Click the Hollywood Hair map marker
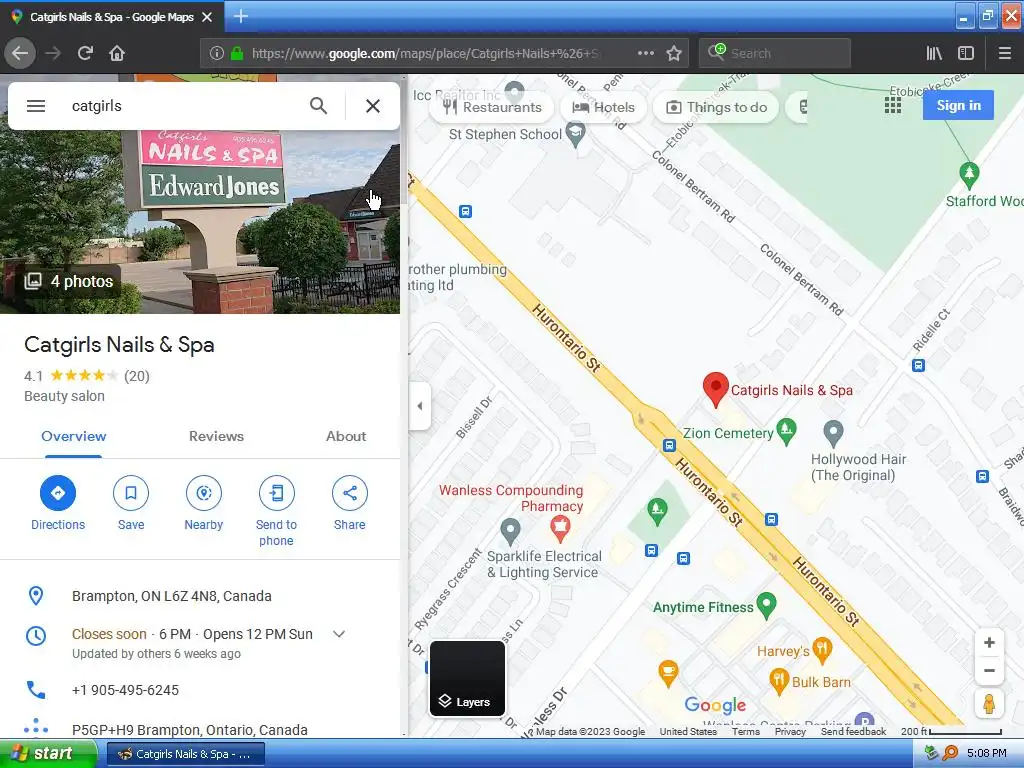Viewport: 1024px width, 768px height. pos(833,434)
